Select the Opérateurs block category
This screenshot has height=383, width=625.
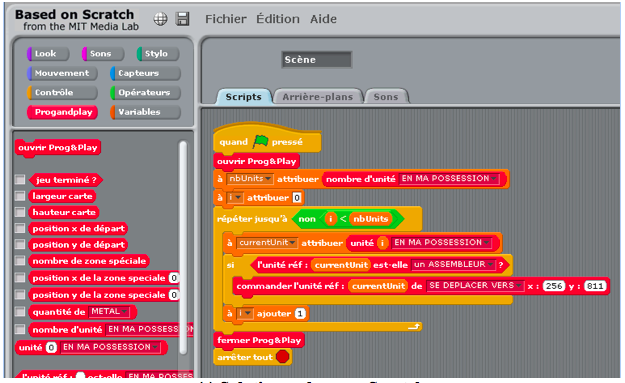coord(145,92)
